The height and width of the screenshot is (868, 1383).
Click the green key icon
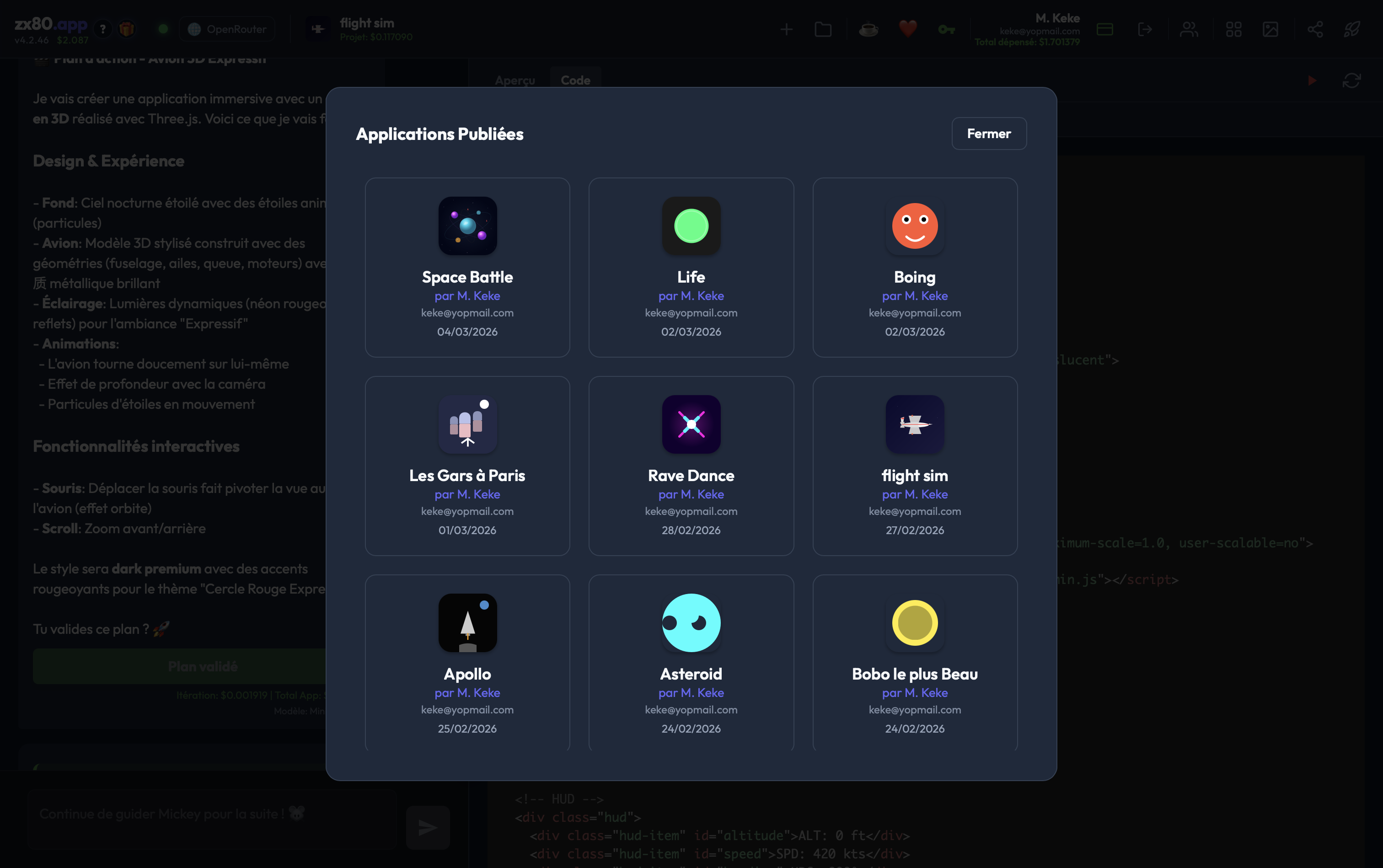[946, 29]
